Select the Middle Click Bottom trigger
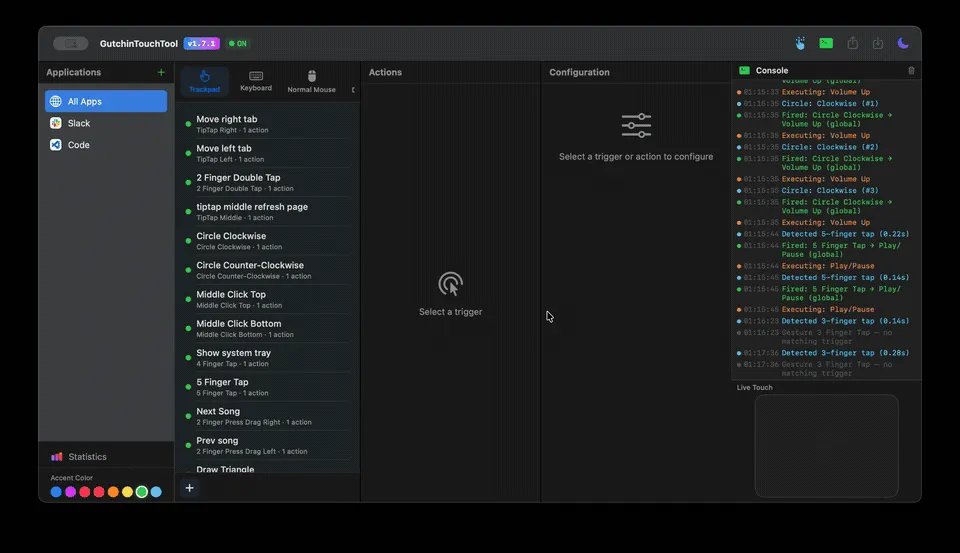The height and width of the screenshot is (553, 960). click(268, 328)
